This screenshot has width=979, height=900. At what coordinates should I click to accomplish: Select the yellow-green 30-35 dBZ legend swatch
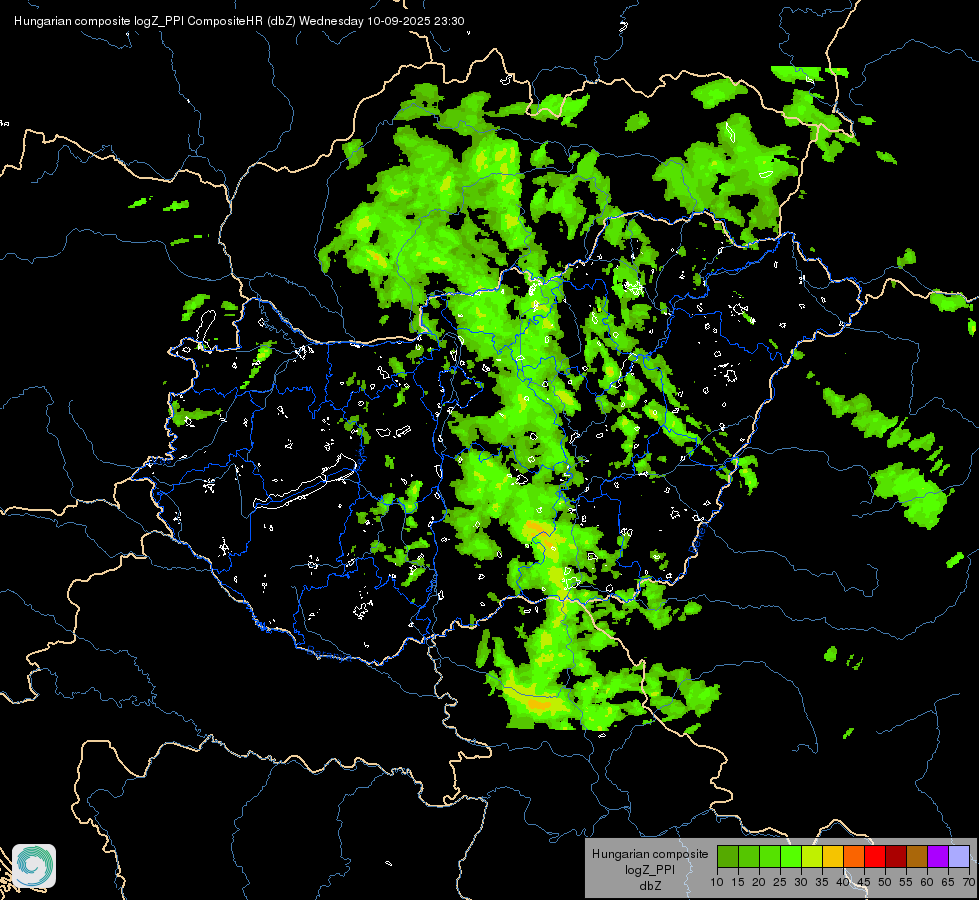(812, 856)
